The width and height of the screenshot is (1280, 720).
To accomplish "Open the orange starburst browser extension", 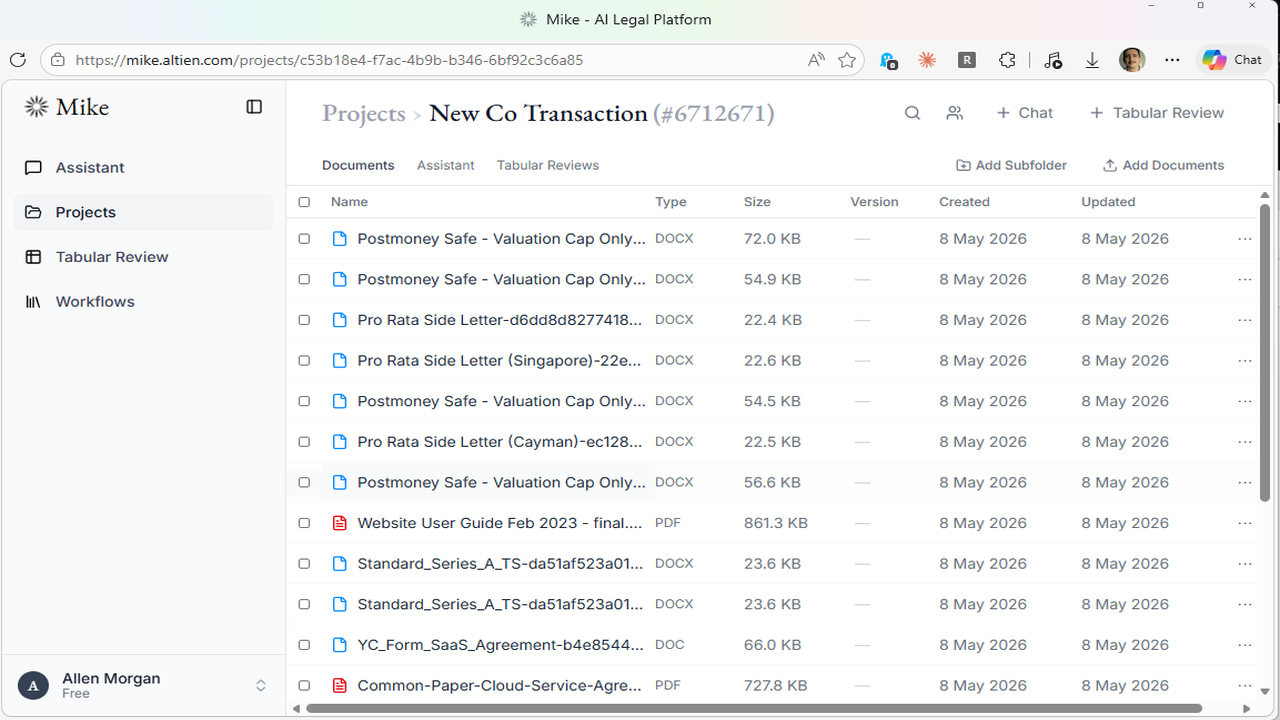I will [927, 60].
